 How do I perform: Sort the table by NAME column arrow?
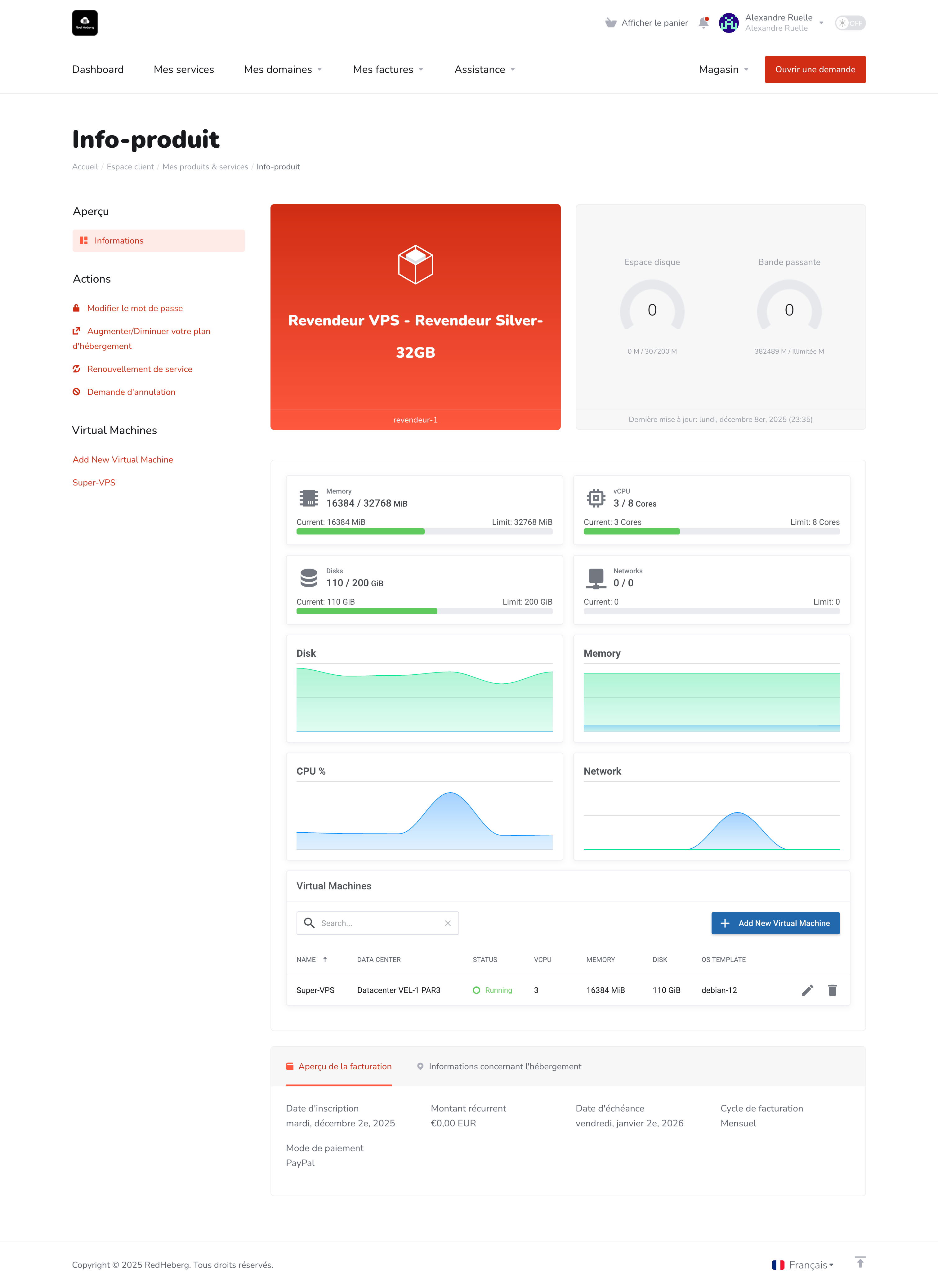point(325,959)
